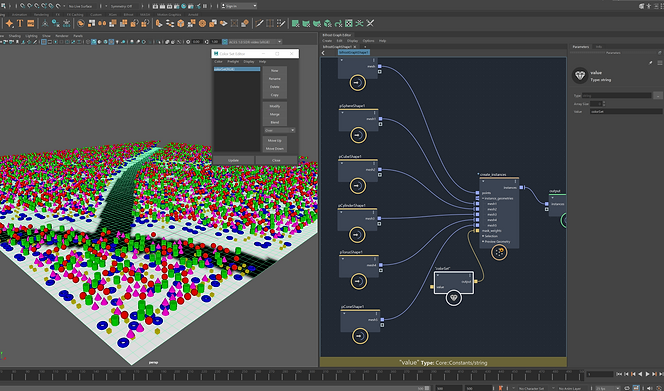The image size is (664, 391).
Task: Click the options dots on create_instances node
Action: click(x=515, y=181)
